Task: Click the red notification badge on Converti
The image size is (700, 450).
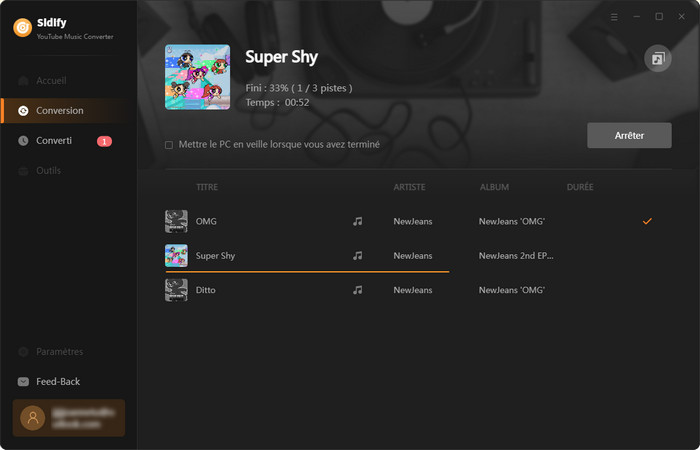Action: click(x=104, y=141)
